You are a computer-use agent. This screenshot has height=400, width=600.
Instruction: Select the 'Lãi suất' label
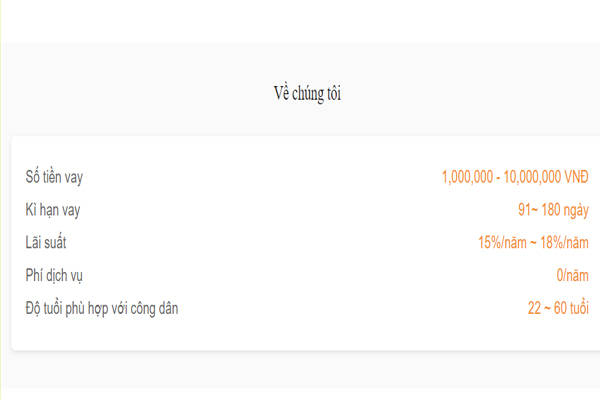[46, 242]
